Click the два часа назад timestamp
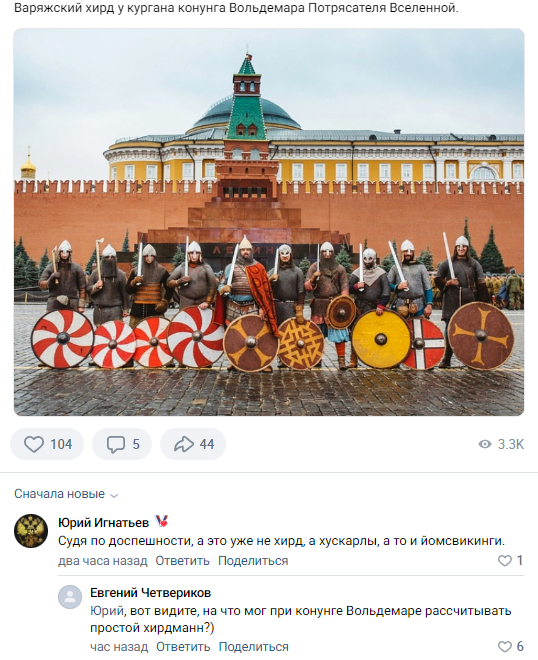 (x=103, y=561)
